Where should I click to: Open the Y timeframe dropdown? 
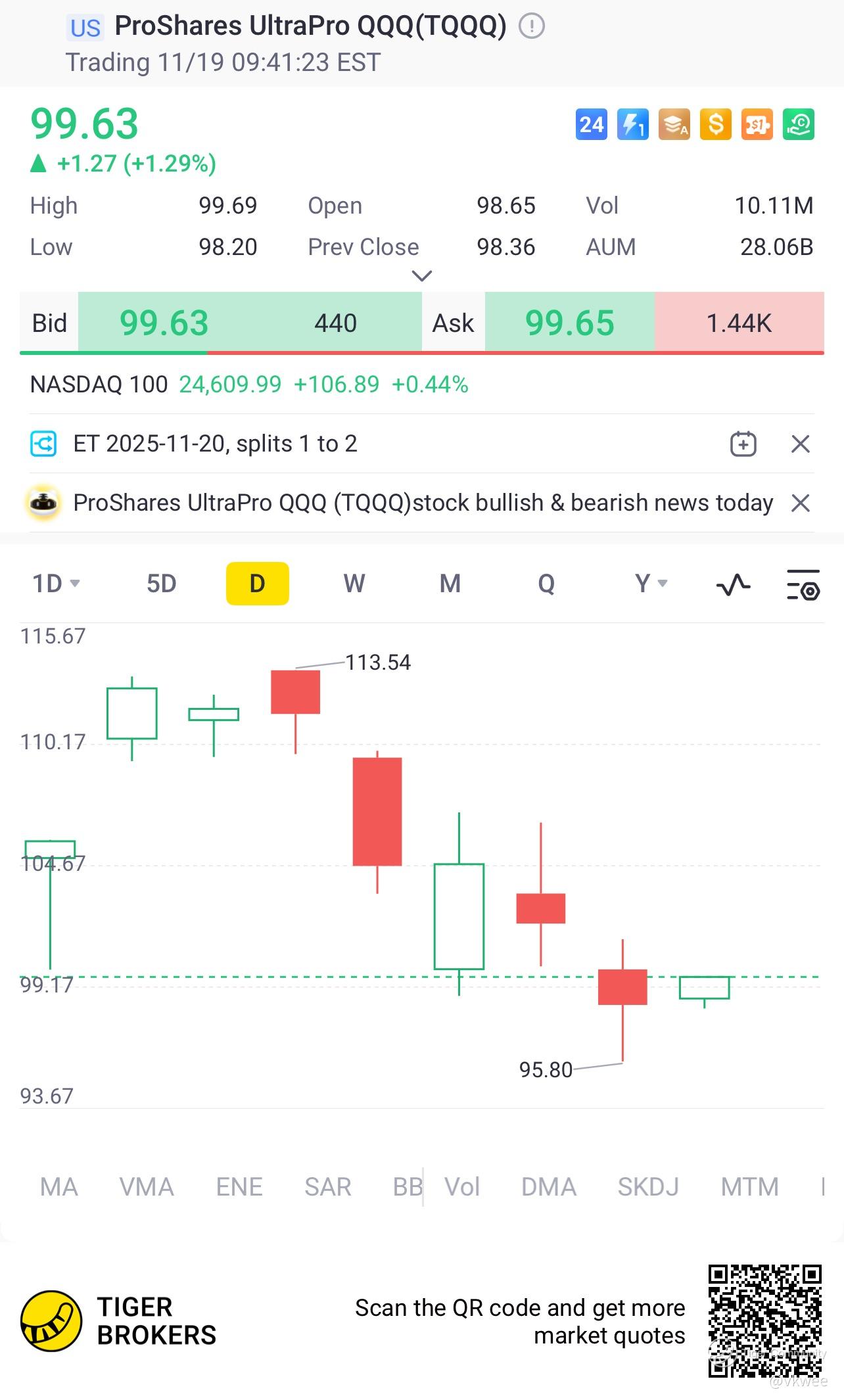point(651,584)
